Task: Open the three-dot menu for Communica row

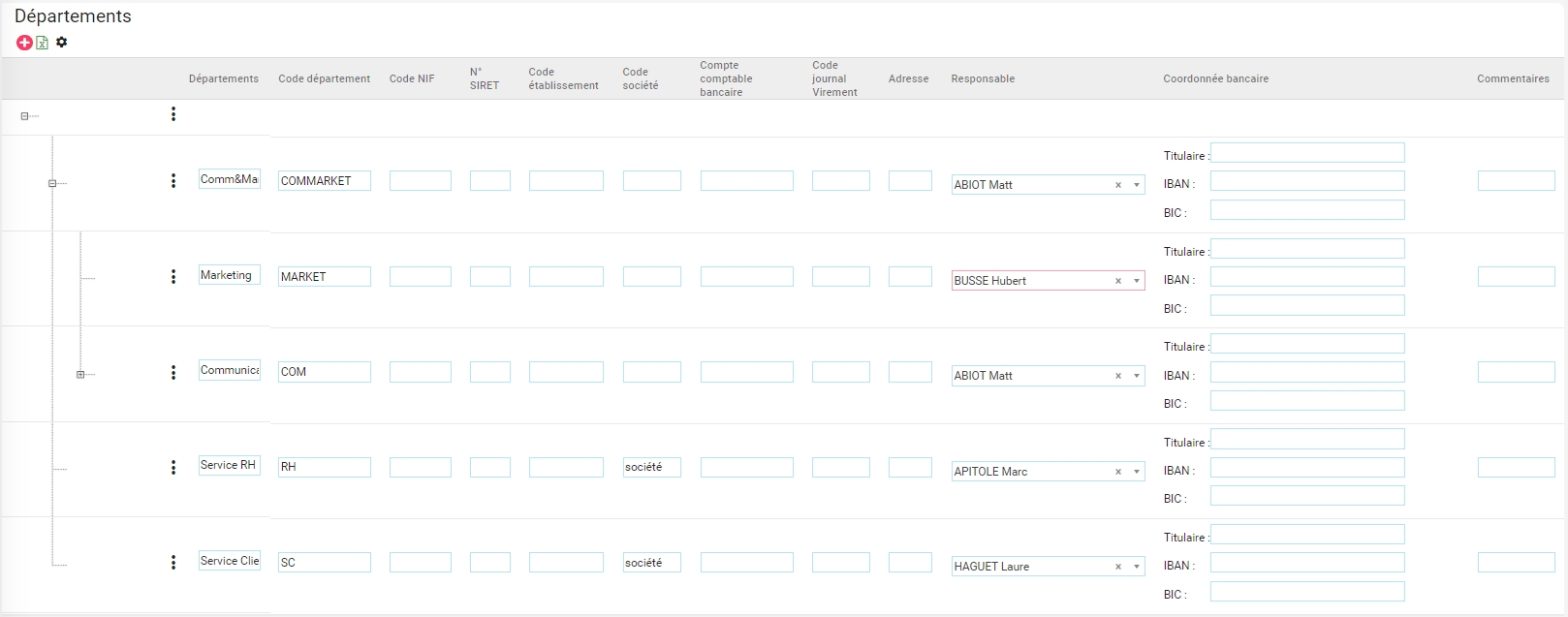Action: (173, 373)
